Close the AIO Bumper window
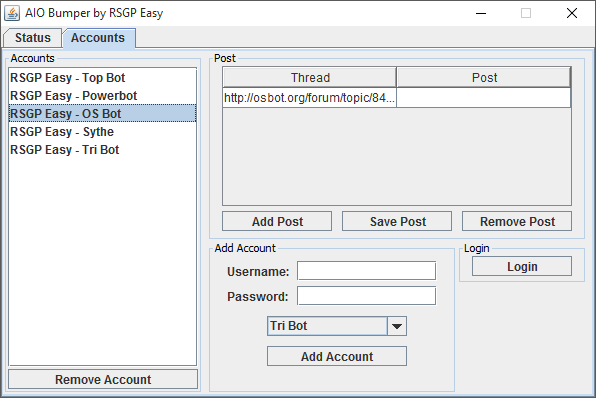 point(572,13)
